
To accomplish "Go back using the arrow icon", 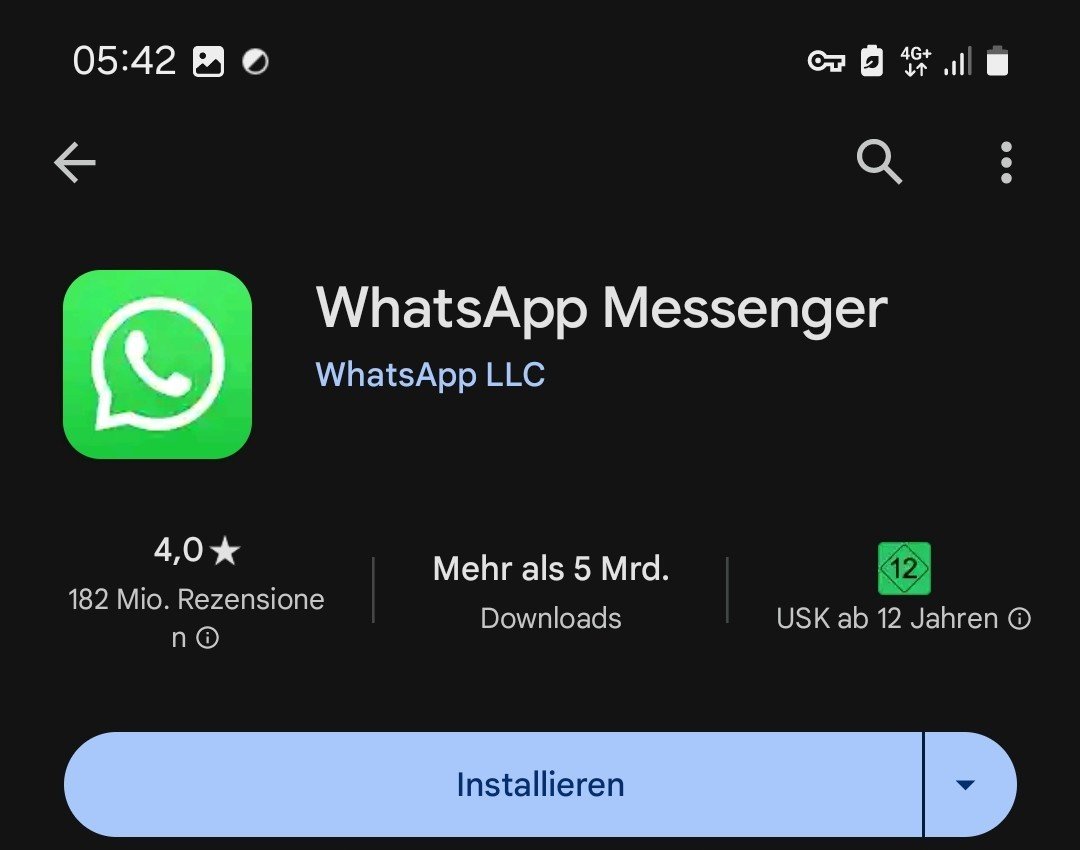I will [75, 163].
